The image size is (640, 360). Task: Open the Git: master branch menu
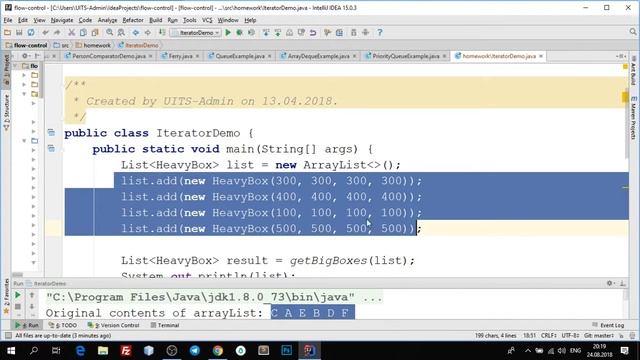[599, 336]
